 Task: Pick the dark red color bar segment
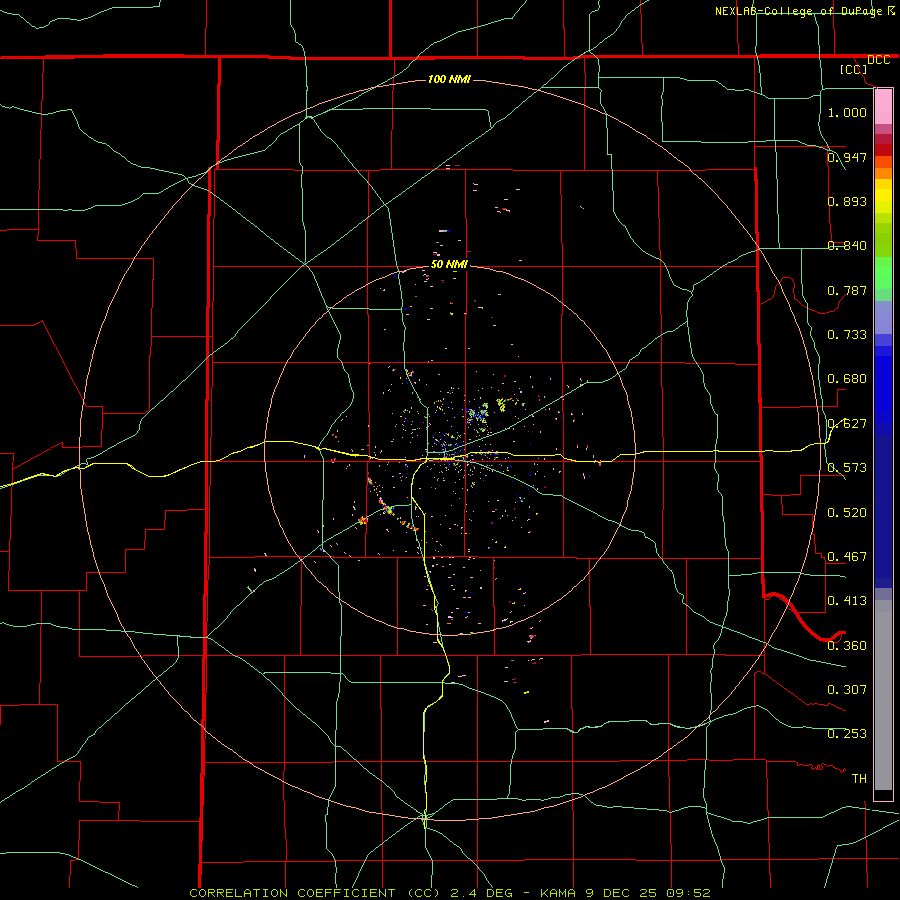[883, 150]
